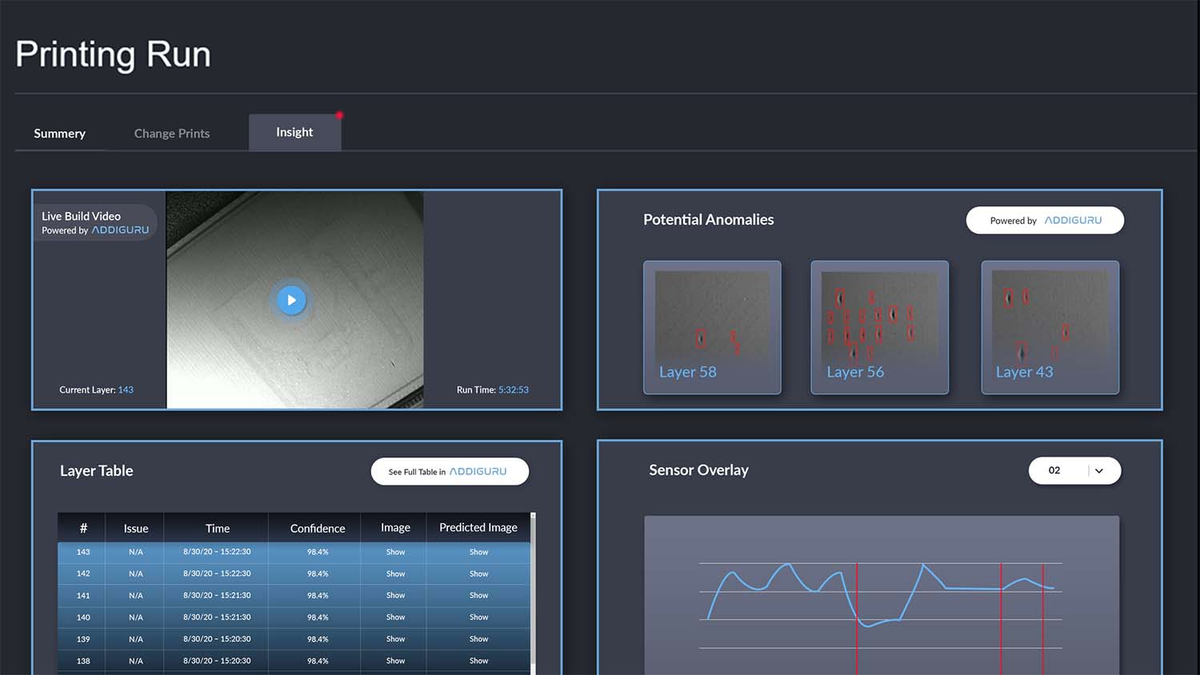This screenshot has width=1200, height=675.
Task: Switch to the Summery tab
Action: tap(59, 133)
